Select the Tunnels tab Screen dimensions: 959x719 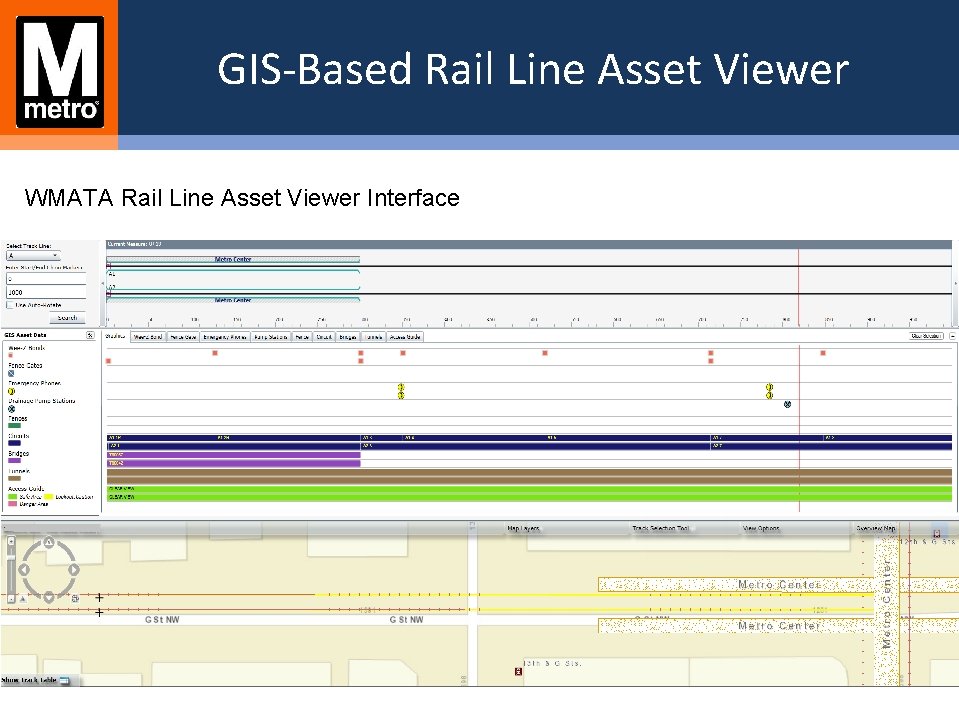(x=373, y=337)
